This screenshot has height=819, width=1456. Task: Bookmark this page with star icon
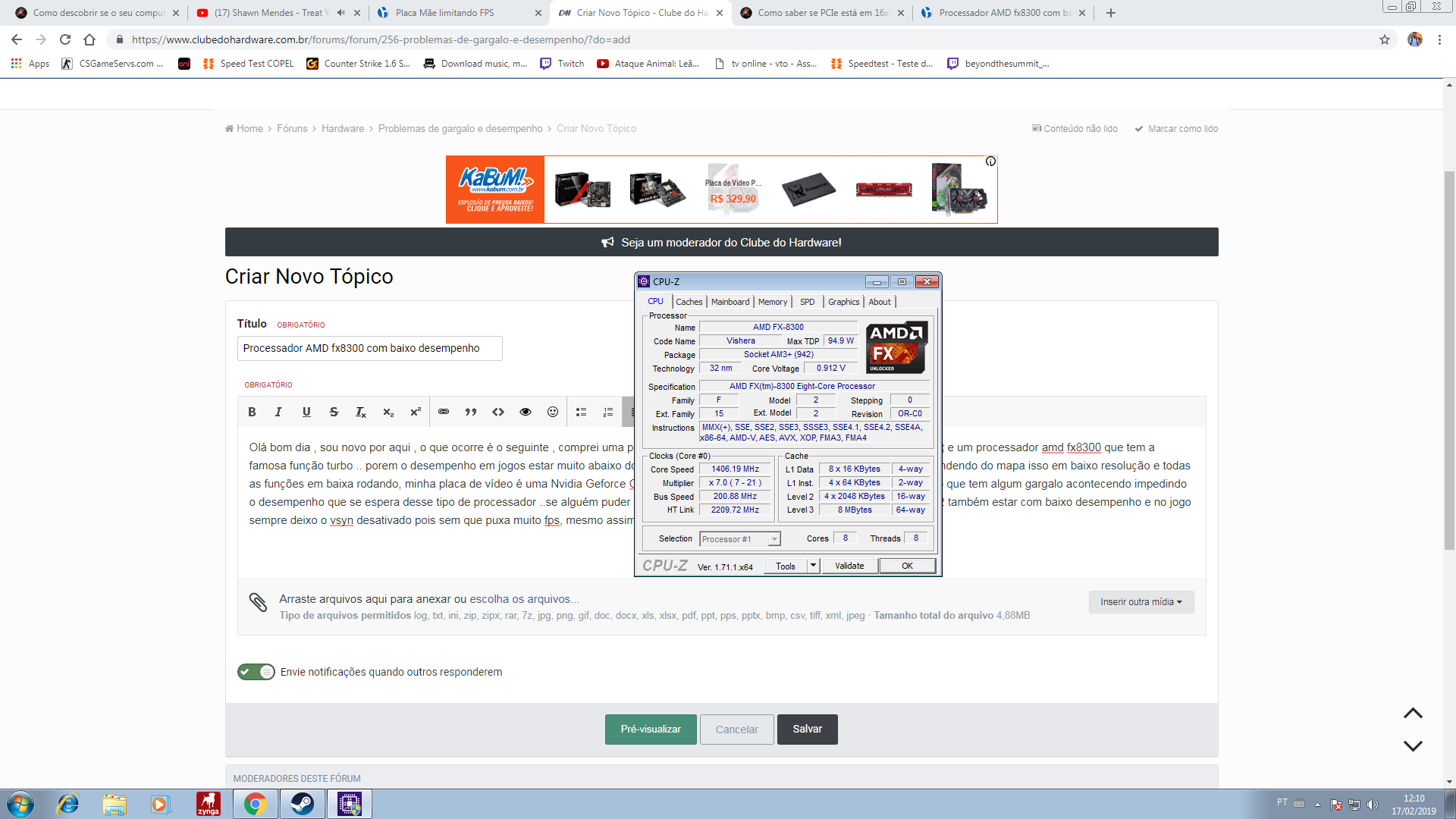coord(1385,39)
